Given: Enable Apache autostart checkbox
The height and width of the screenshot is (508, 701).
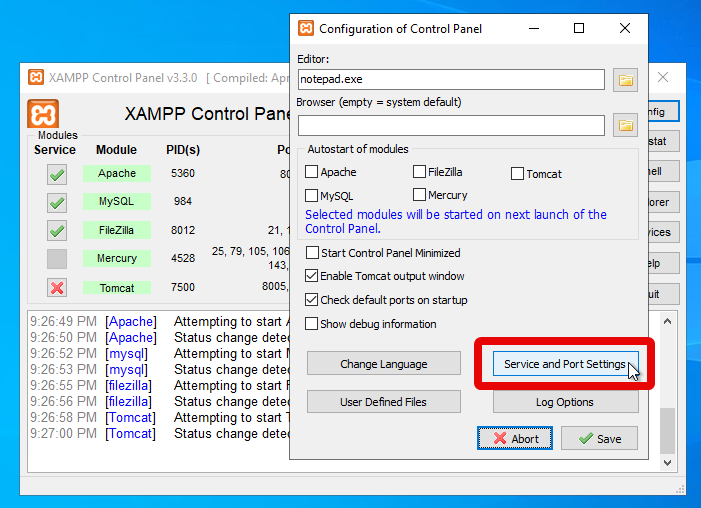Looking at the screenshot, I should click(311, 172).
